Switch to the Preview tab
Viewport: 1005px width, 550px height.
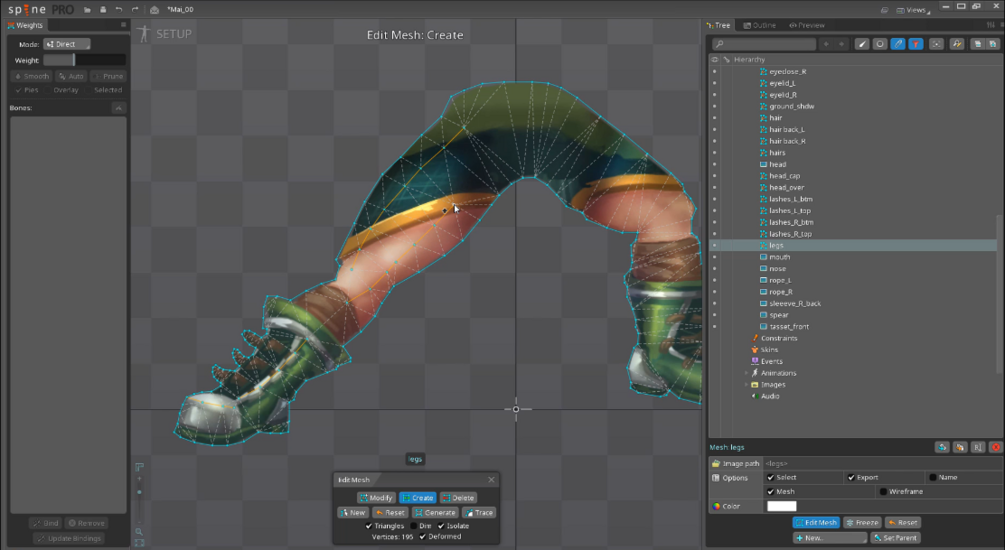coord(807,25)
